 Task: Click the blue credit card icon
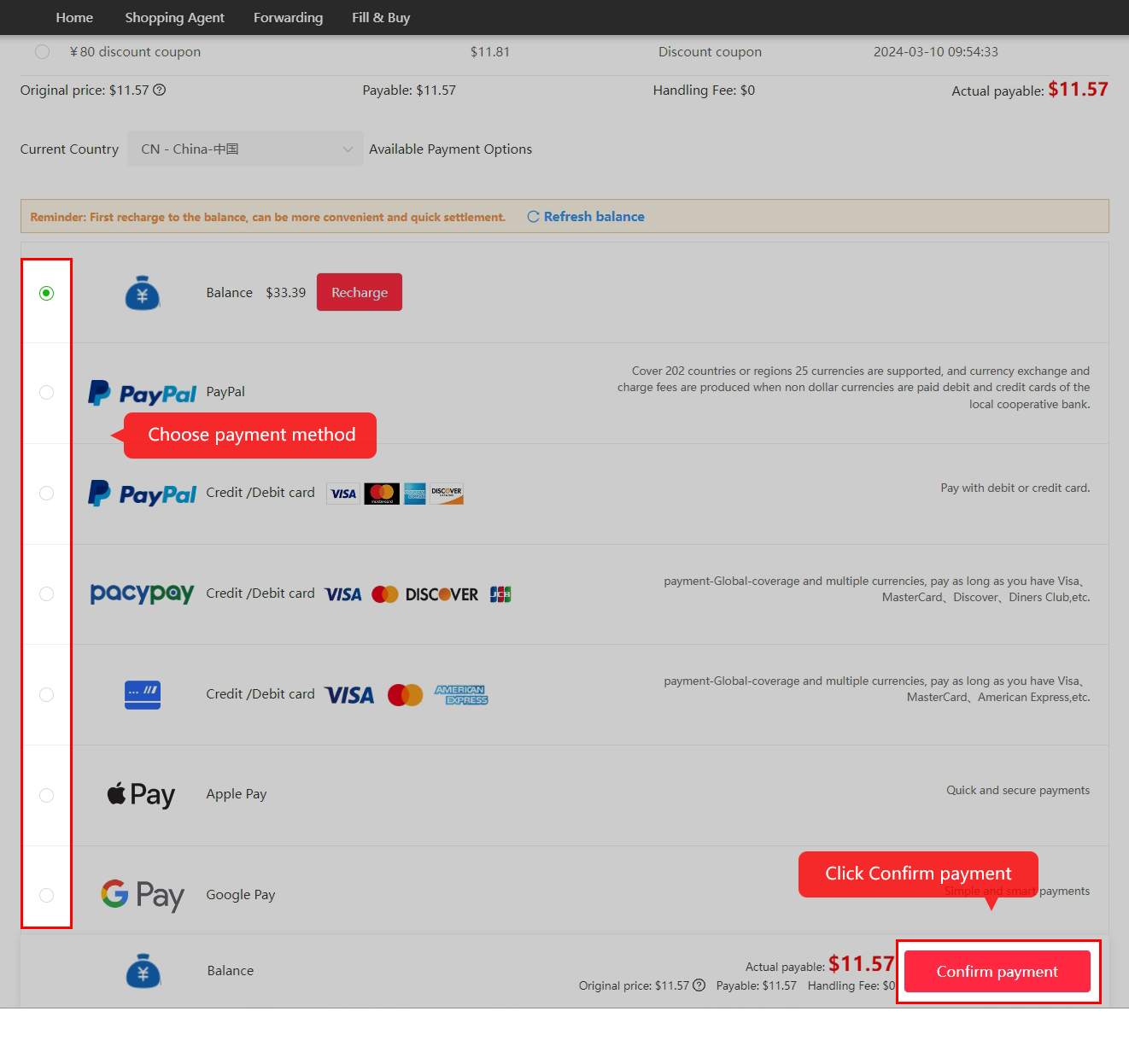[143, 695]
